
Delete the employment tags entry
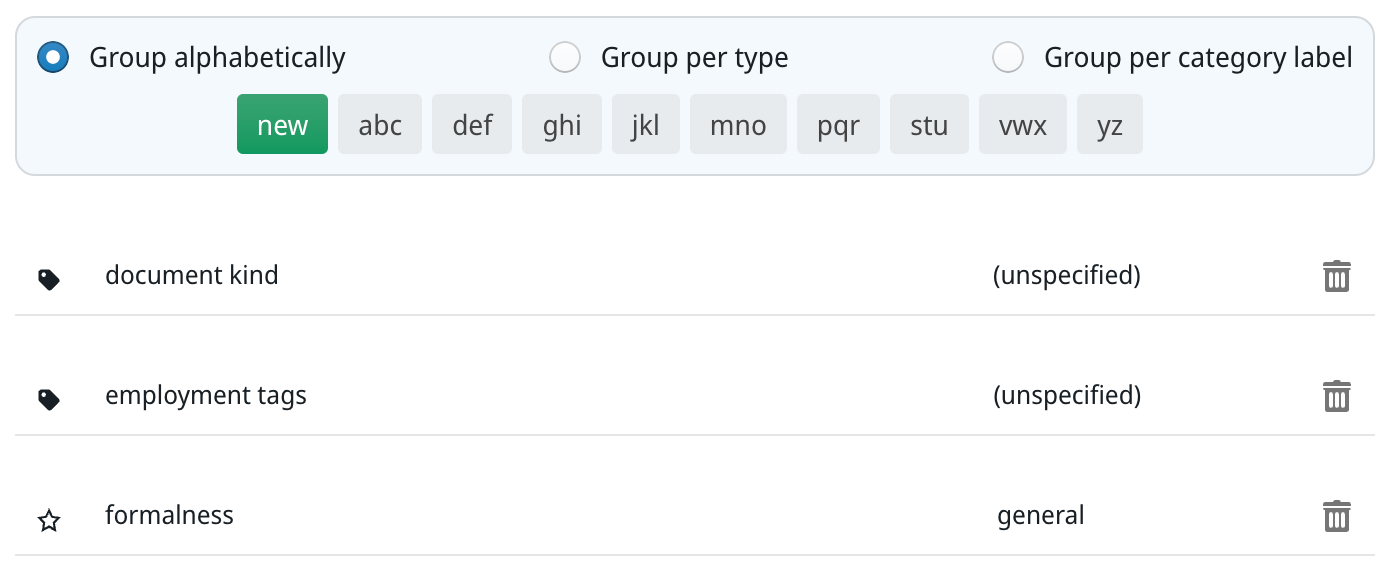tap(1336, 396)
